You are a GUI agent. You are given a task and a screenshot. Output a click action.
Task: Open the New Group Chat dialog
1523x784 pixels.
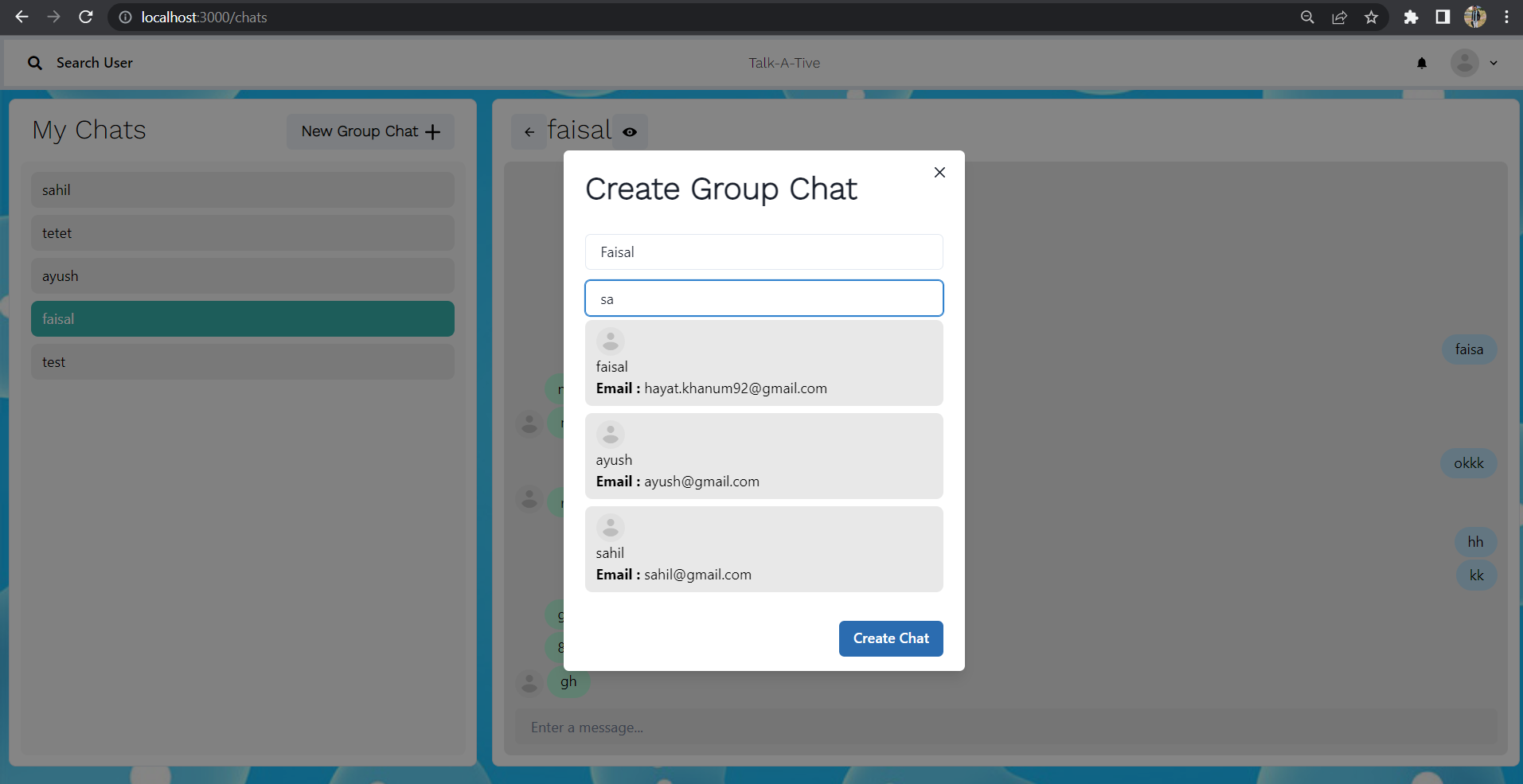click(369, 131)
